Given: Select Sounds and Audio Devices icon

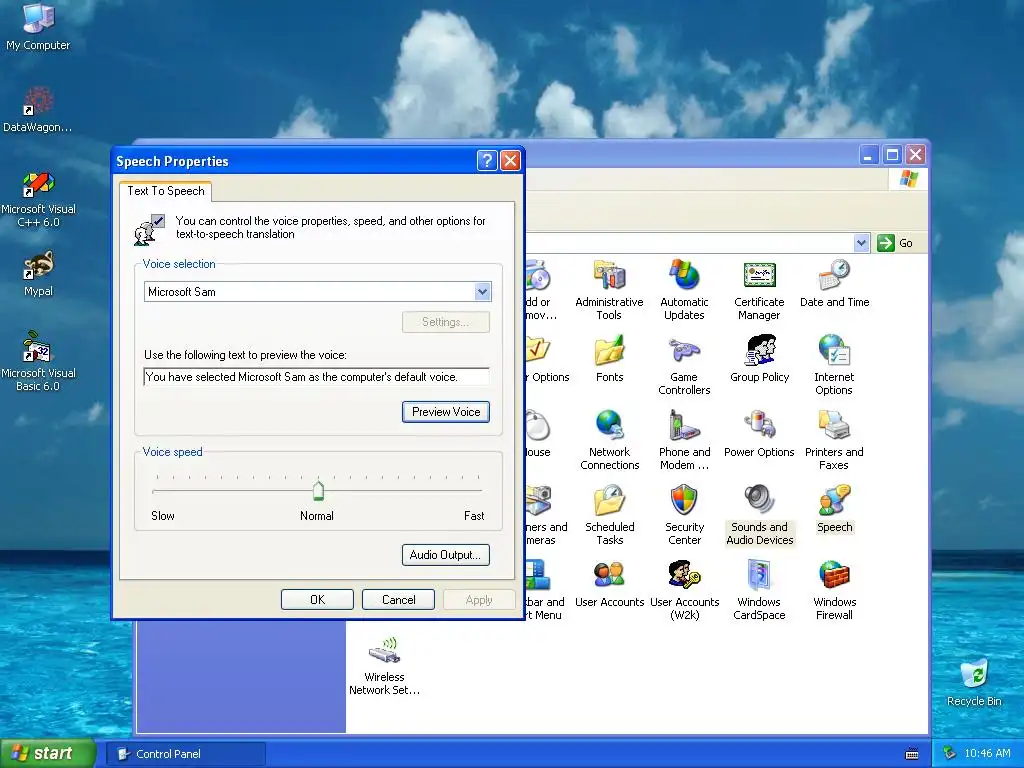Looking at the screenshot, I should [760, 515].
